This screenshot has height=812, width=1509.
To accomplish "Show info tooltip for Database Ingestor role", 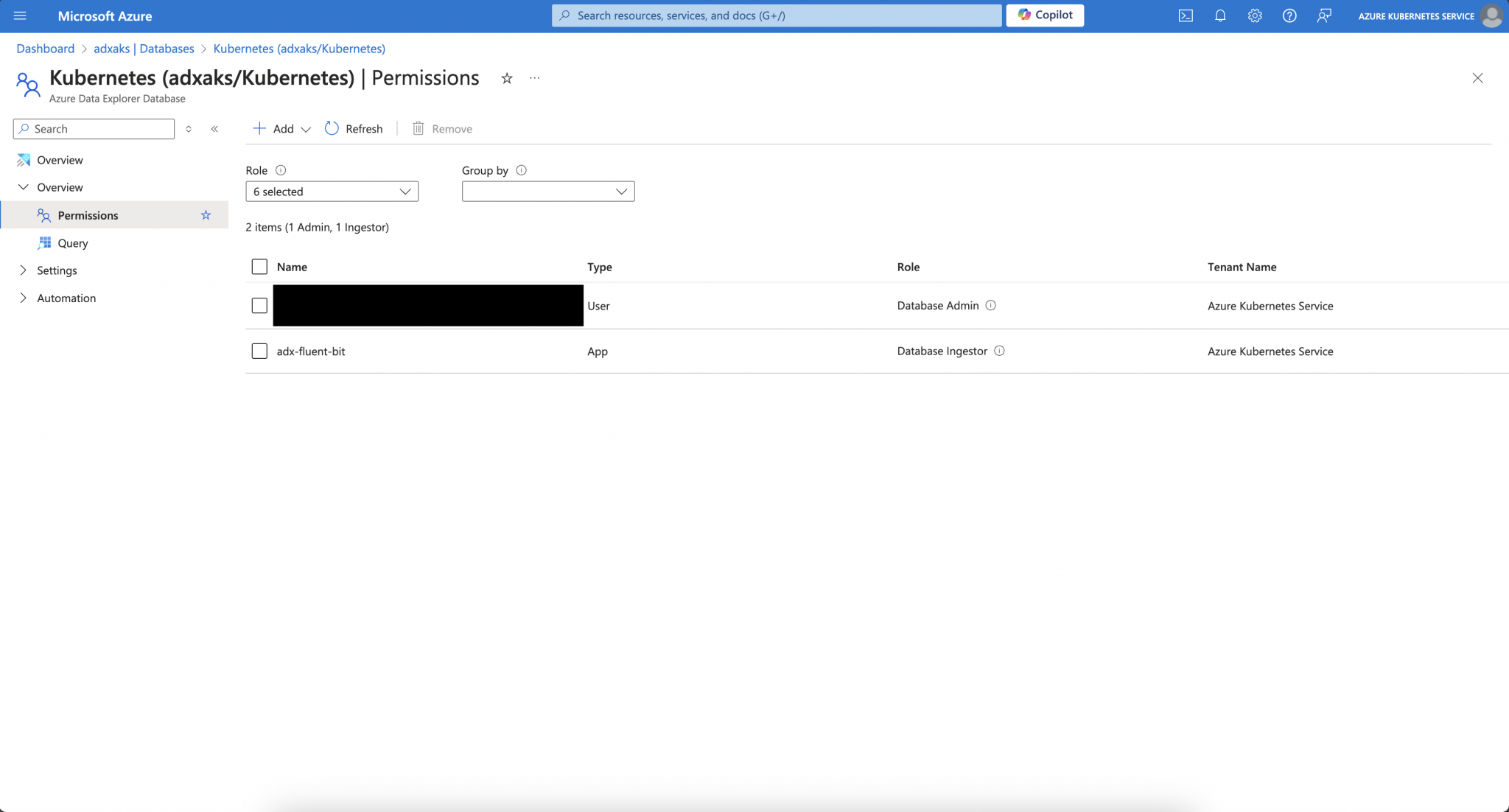I will (999, 351).
